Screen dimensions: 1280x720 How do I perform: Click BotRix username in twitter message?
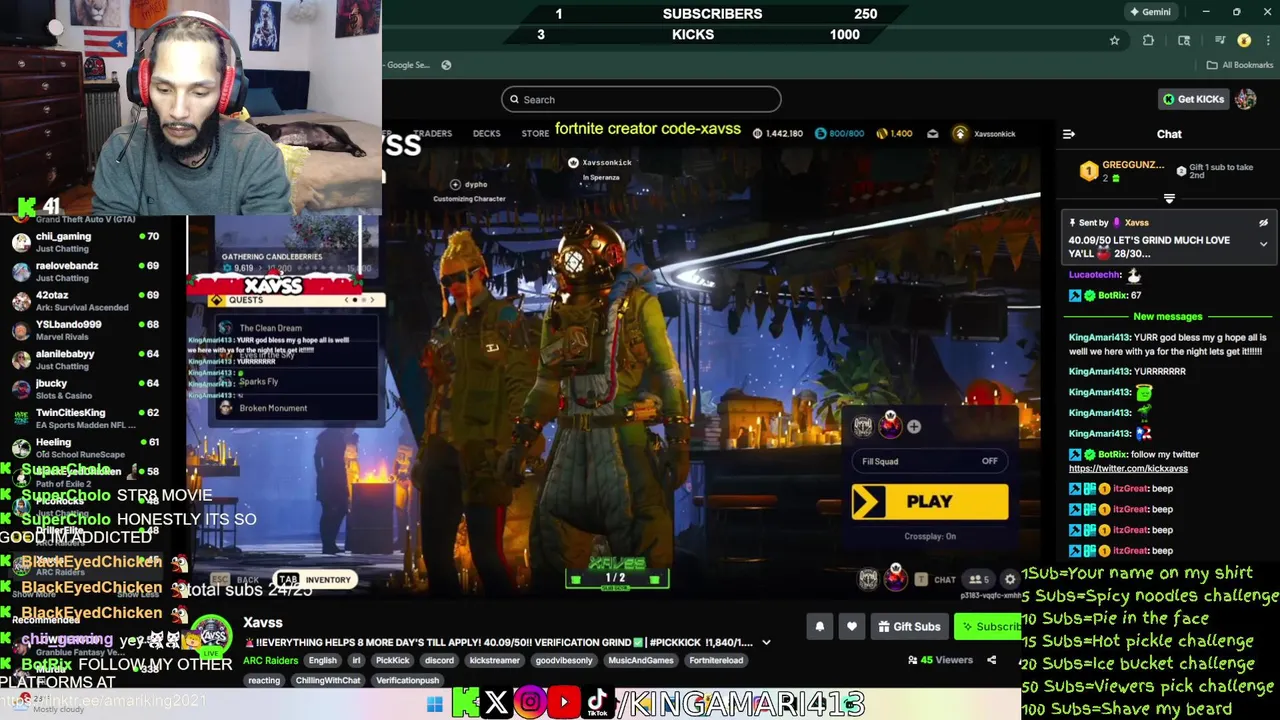(x=1112, y=454)
